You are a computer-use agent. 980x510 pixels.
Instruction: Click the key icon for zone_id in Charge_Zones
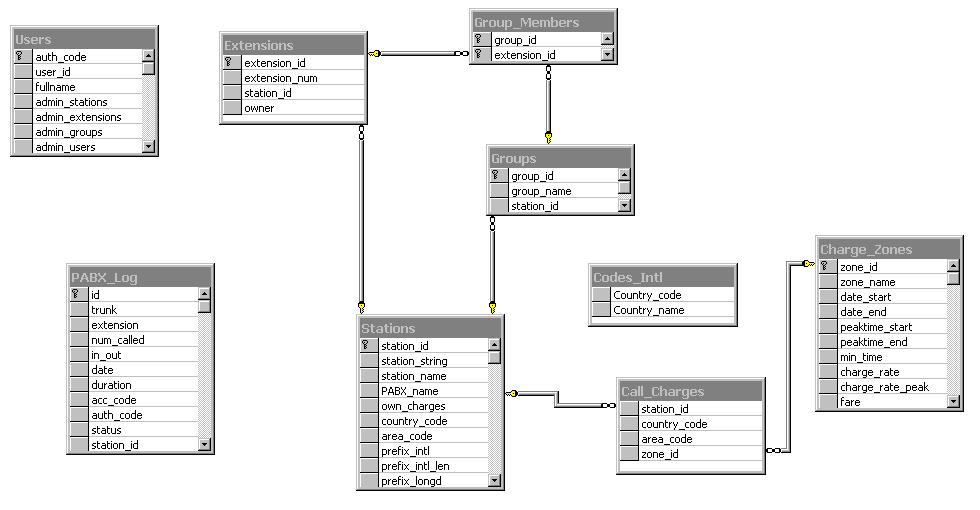click(826, 267)
